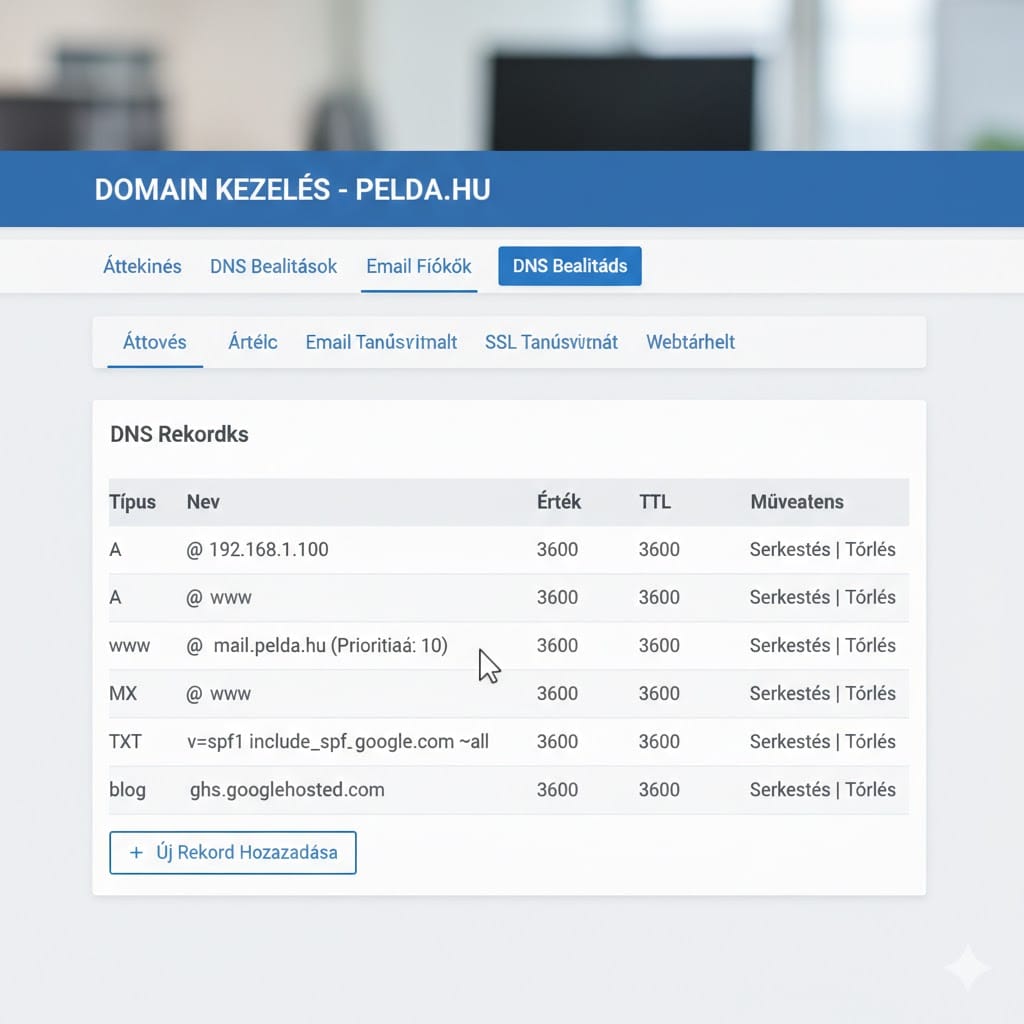The width and height of the screenshot is (1024, 1024).
Task: Click the sparkle icon in bottom-right corner
Action: [x=967, y=969]
